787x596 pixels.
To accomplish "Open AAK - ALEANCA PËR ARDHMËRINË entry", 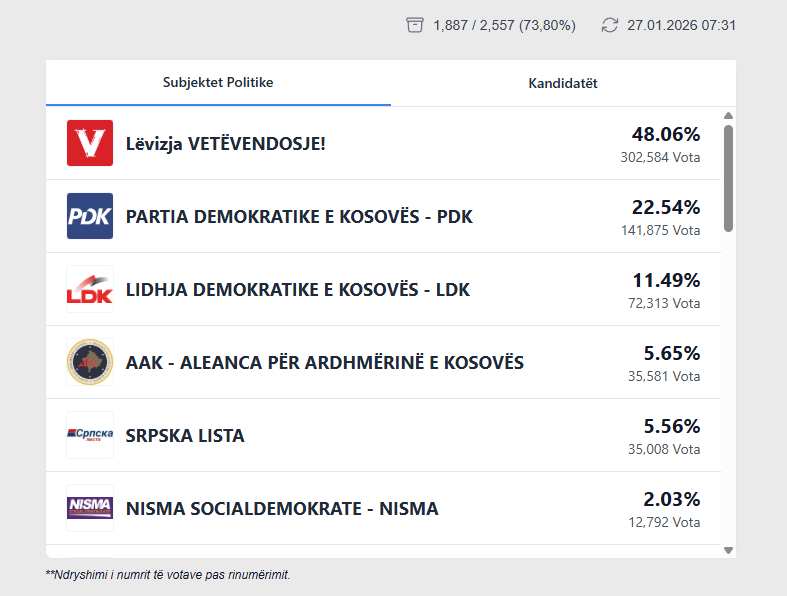I will click(x=325, y=363).
